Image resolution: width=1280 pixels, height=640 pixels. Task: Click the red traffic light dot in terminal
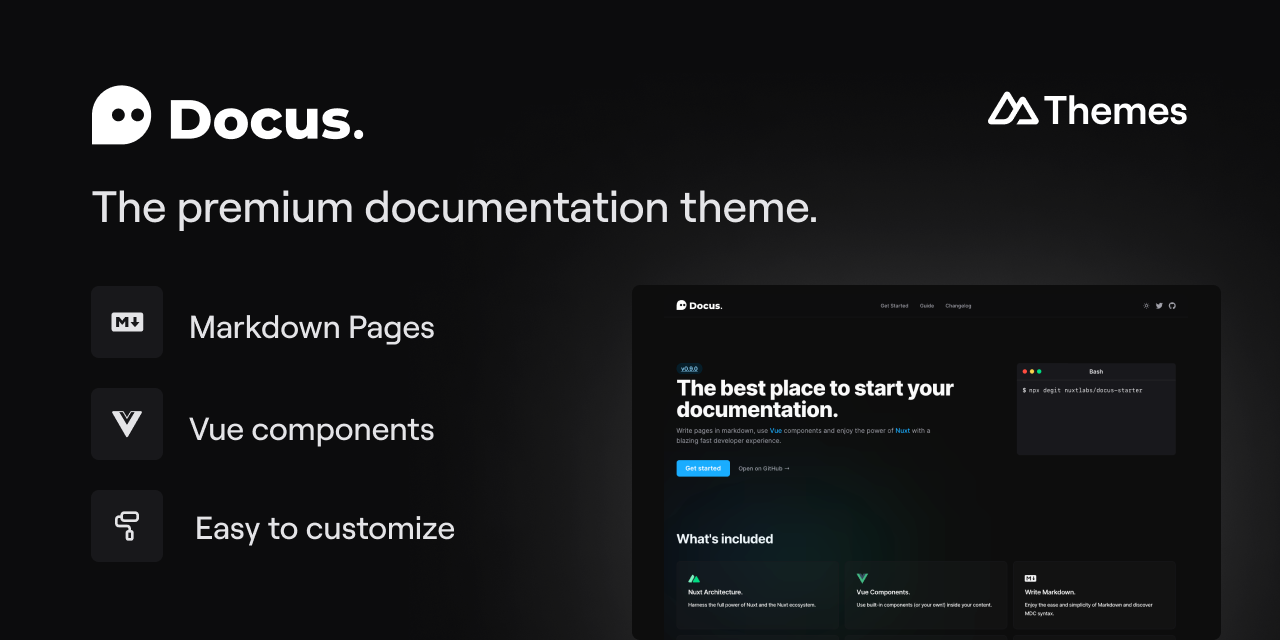1023,369
